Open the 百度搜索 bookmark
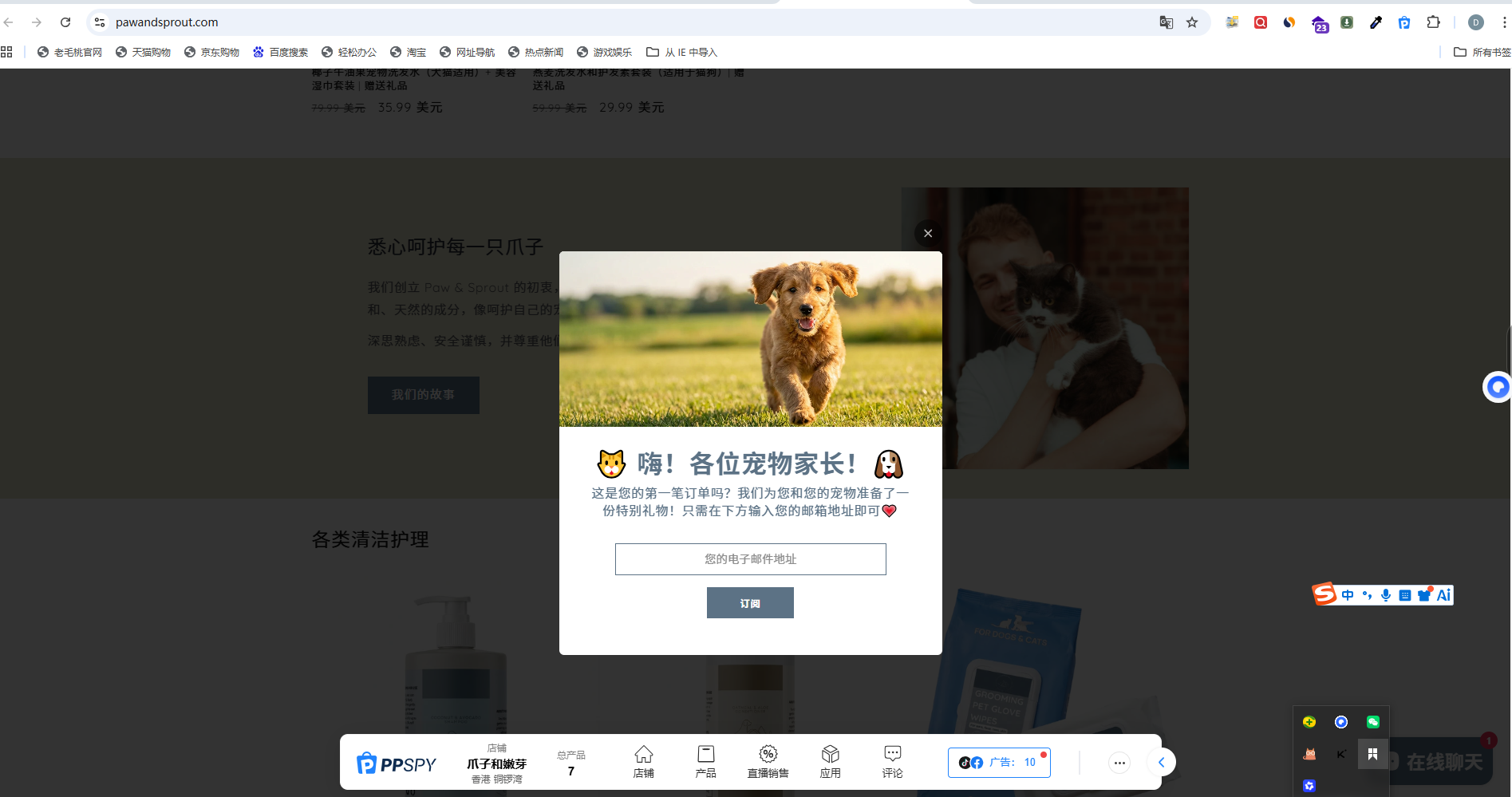1512x797 pixels. coord(280,53)
